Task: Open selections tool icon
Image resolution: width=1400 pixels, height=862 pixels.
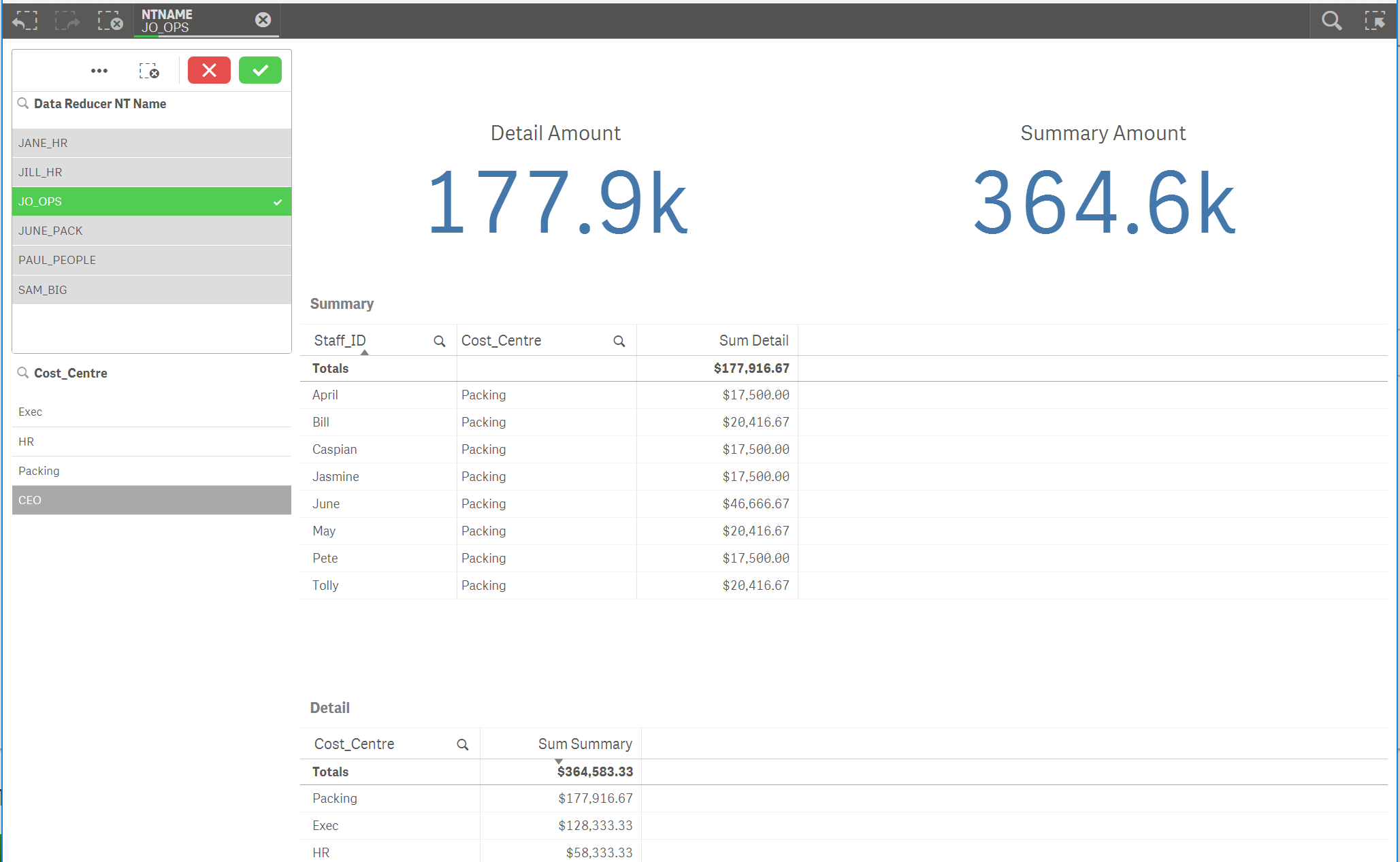Action: point(1374,20)
